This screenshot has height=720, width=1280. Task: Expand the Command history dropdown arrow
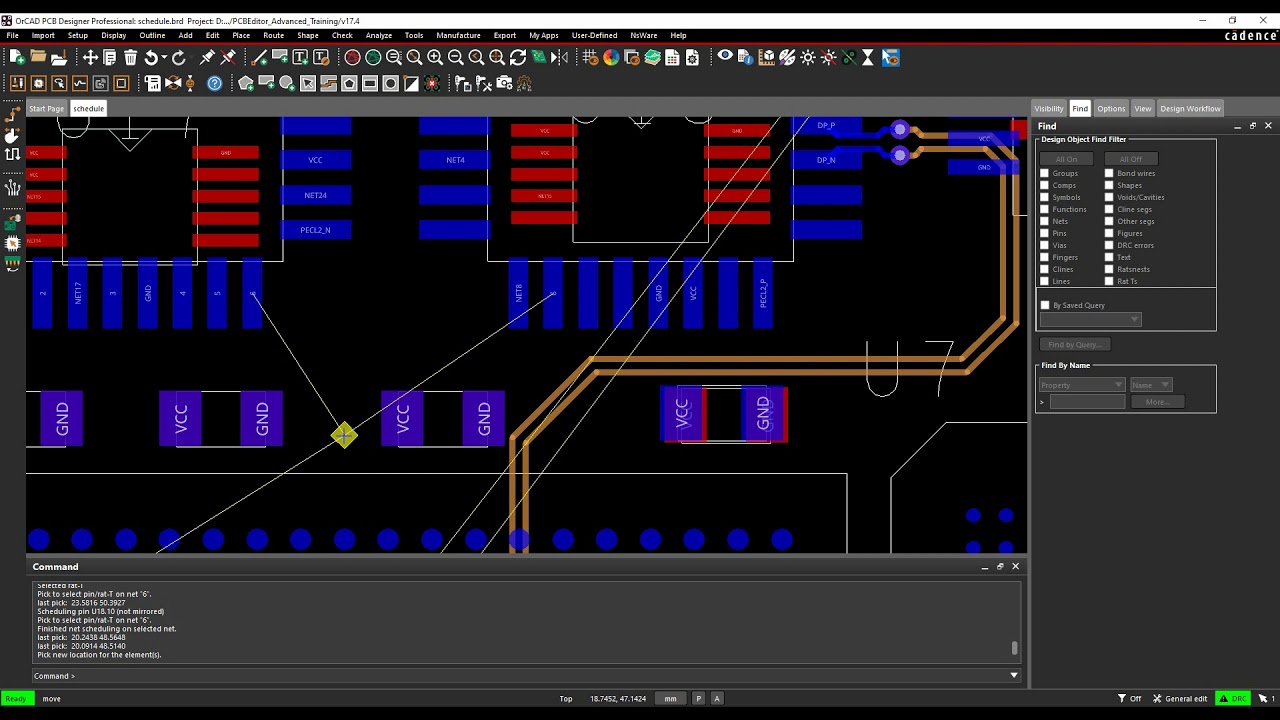(x=1013, y=675)
